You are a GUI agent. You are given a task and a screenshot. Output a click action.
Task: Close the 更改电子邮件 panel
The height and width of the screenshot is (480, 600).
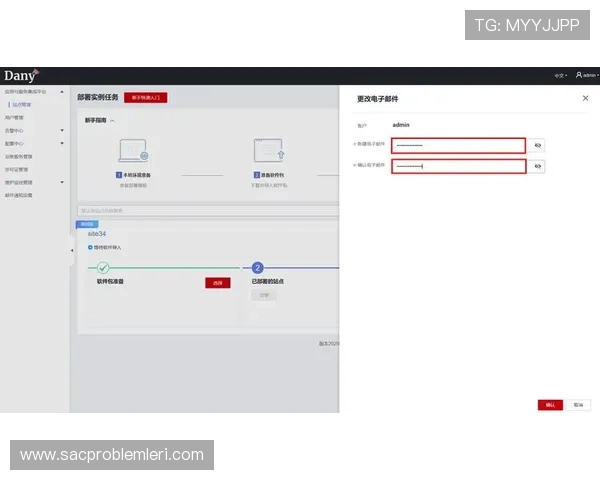tap(585, 98)
